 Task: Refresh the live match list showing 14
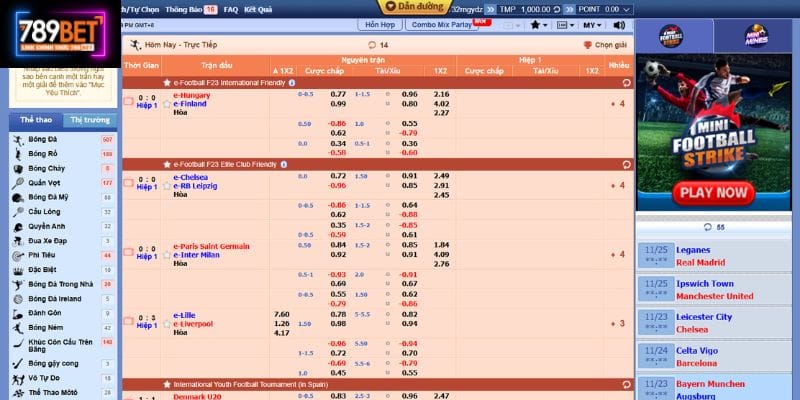(371, 45)
